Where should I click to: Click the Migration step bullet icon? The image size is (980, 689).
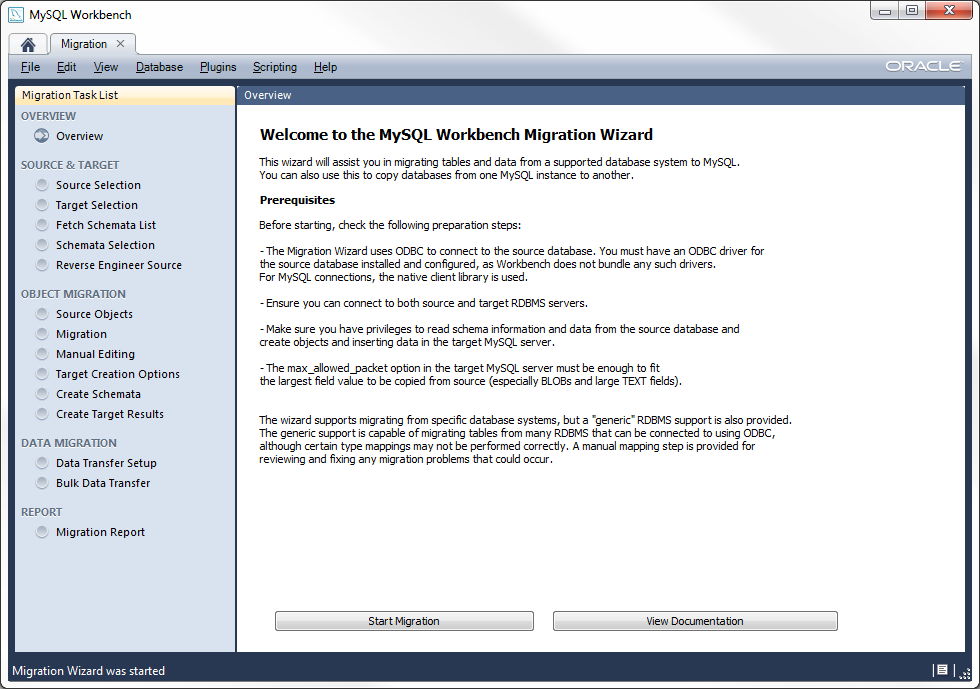pyautogui.click(x=42, y=333)
